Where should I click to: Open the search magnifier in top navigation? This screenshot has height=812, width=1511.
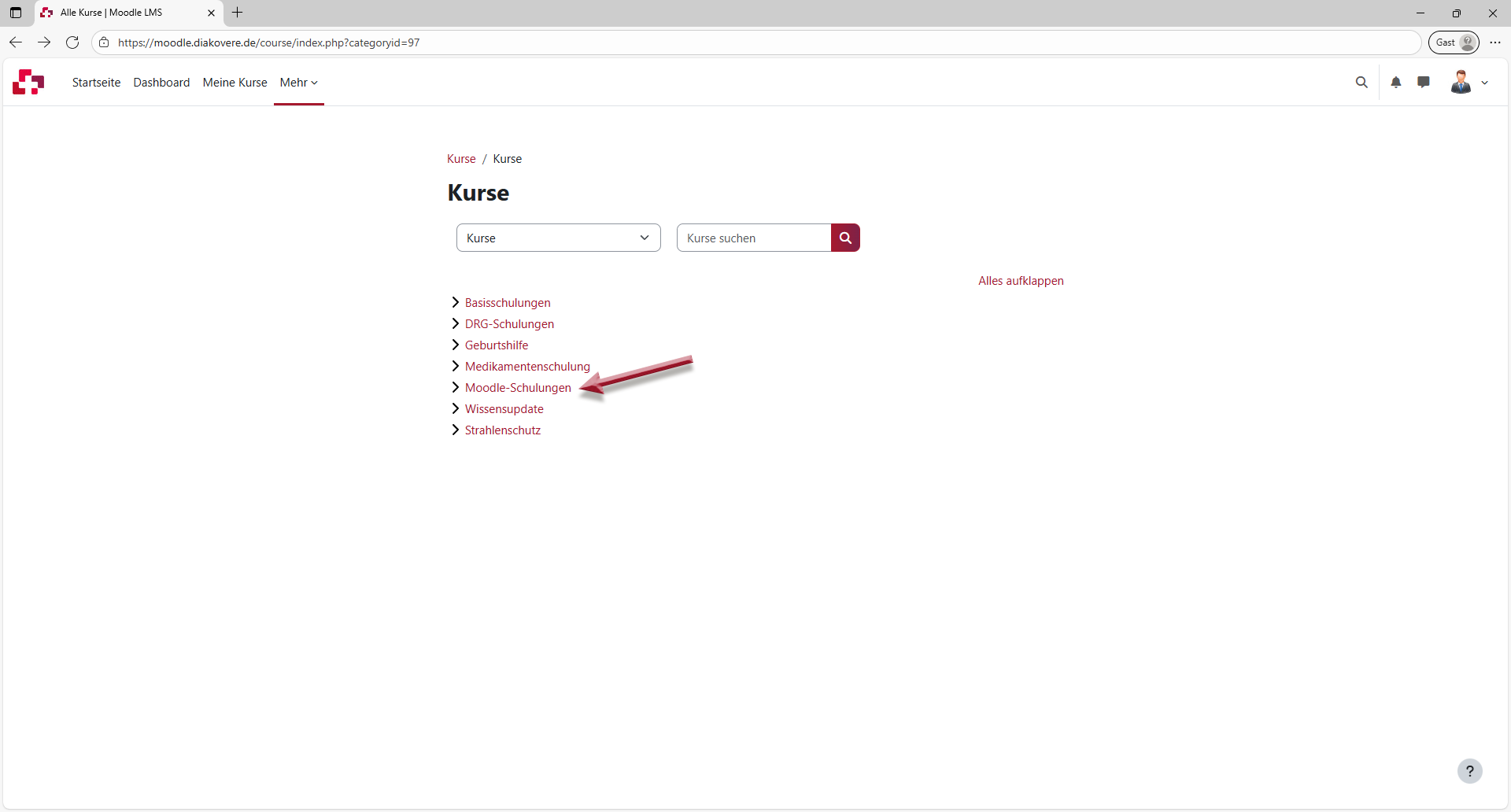[x=1361, y=83]
